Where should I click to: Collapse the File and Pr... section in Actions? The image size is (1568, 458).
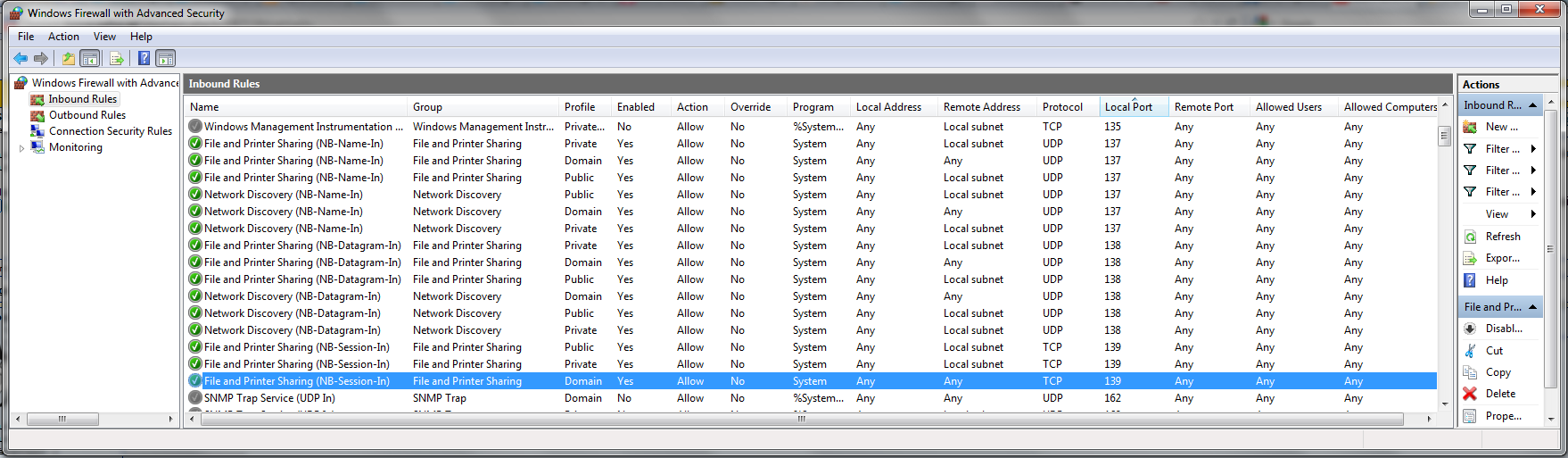click(1533, 307)
